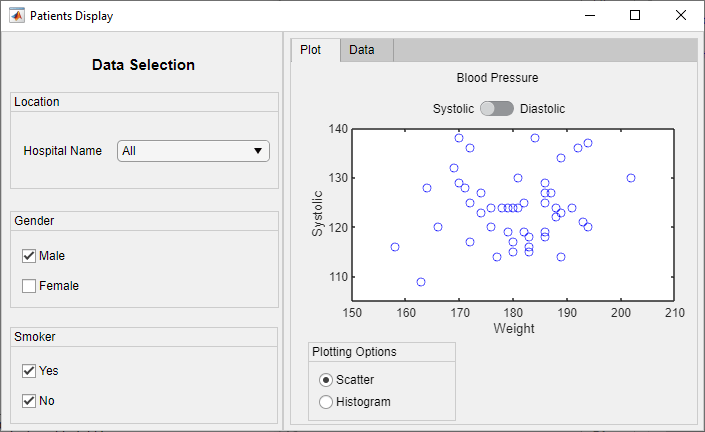Enable the Female gender checkbox
Viewport: 705px width, 432px height.
tap(29, 286)
